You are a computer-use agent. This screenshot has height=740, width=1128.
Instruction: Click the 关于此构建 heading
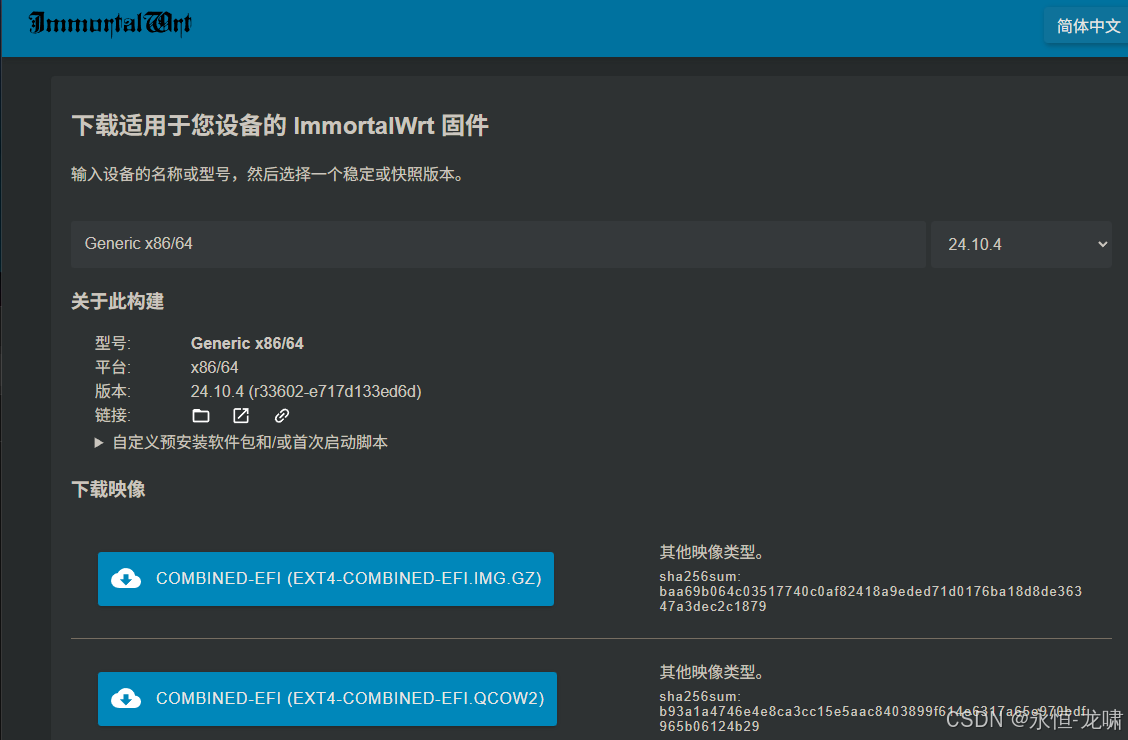(x=117, y=301)
